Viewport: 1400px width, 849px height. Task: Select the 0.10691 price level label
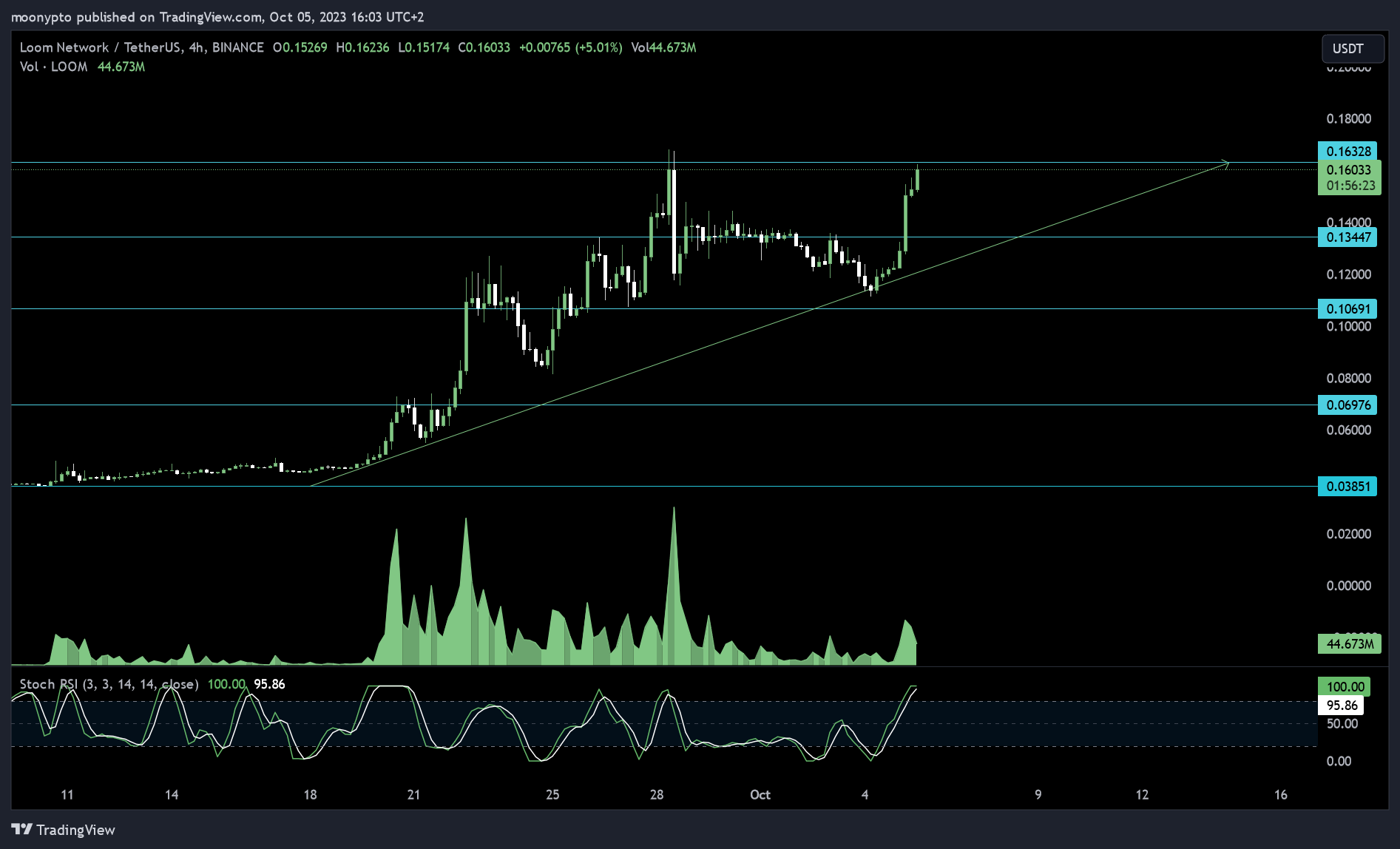[1347, 309]
